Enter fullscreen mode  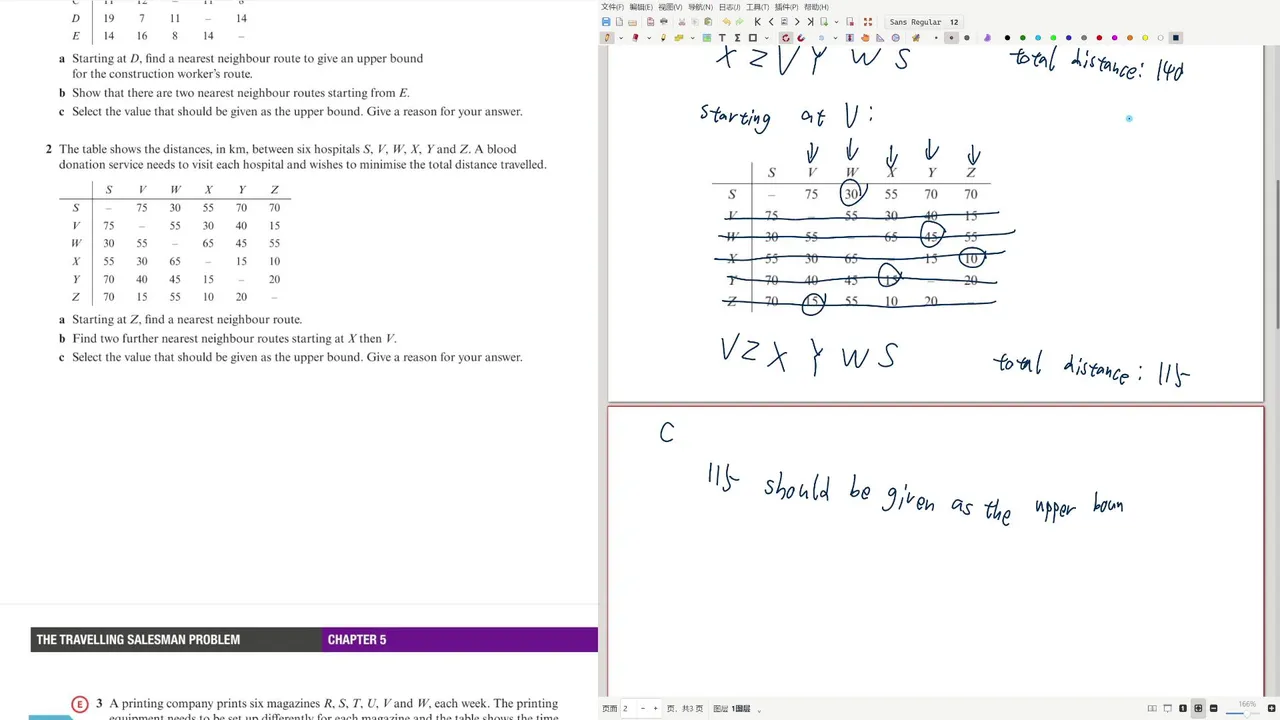pyautogui.click(x=867, y=22)
